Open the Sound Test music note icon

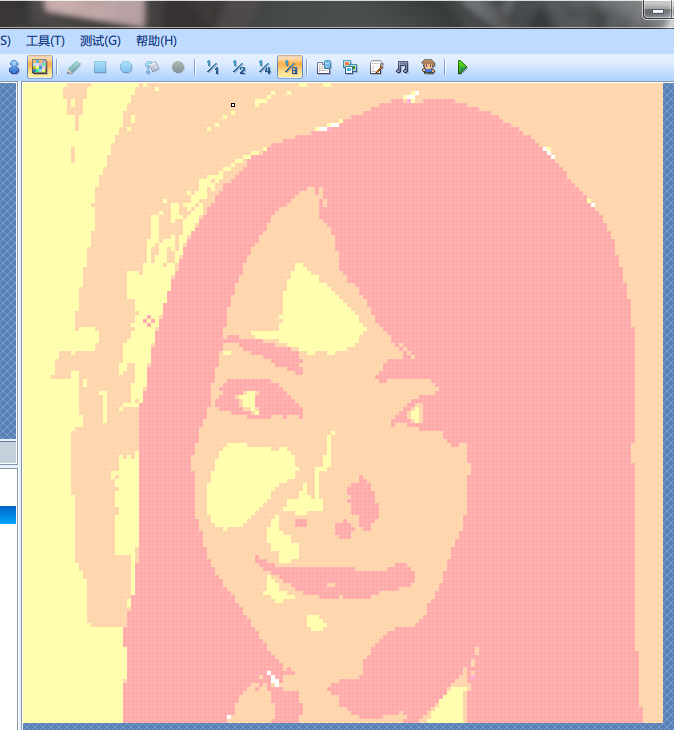coord(402,68)
